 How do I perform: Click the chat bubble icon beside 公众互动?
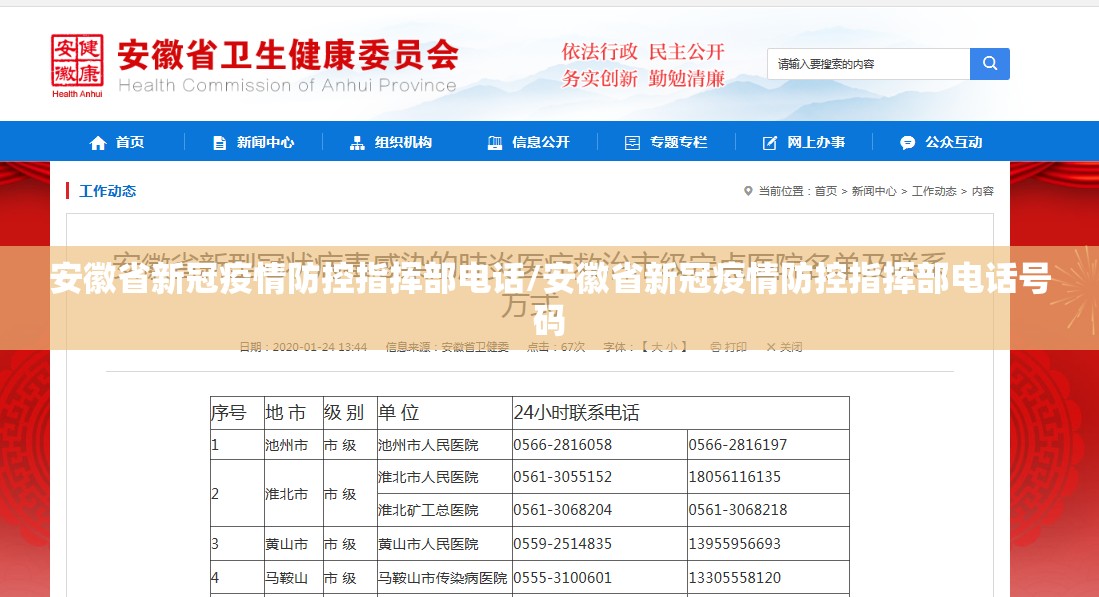tap(907, 143)
